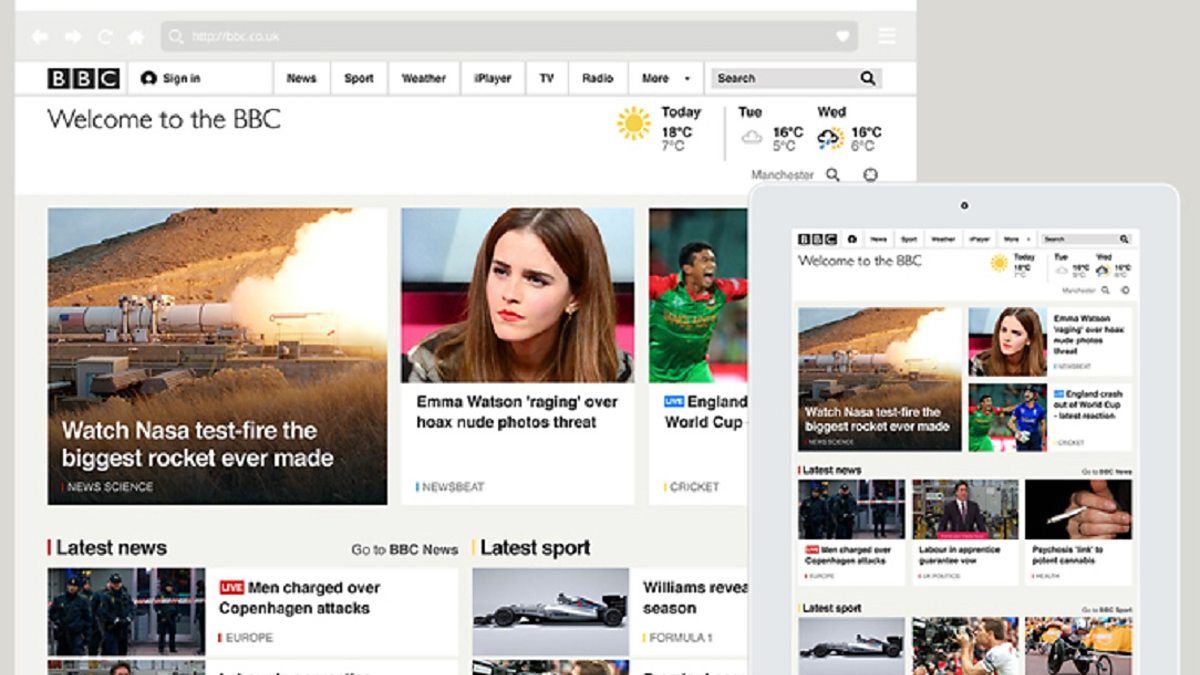Select the iPlayer navigation tab
The image size is (1200, 675).
coord(492,78)
